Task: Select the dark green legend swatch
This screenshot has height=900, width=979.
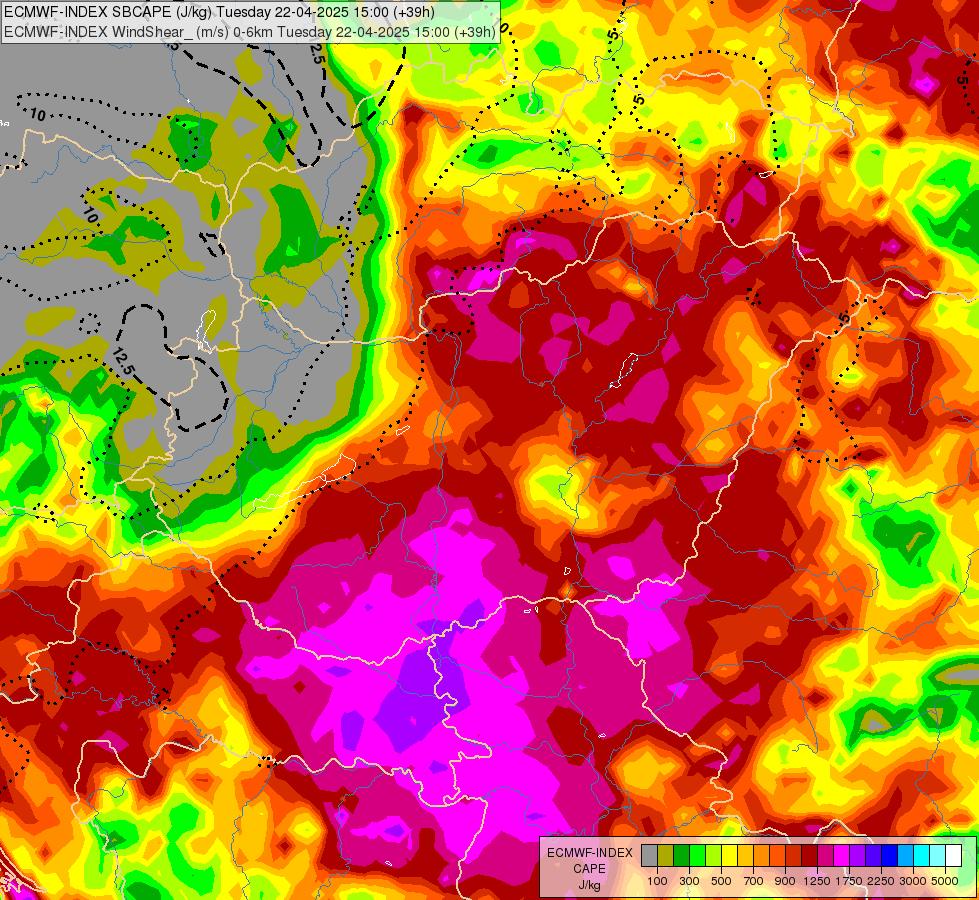Action: pyautogui.click(x=682, y=855)
